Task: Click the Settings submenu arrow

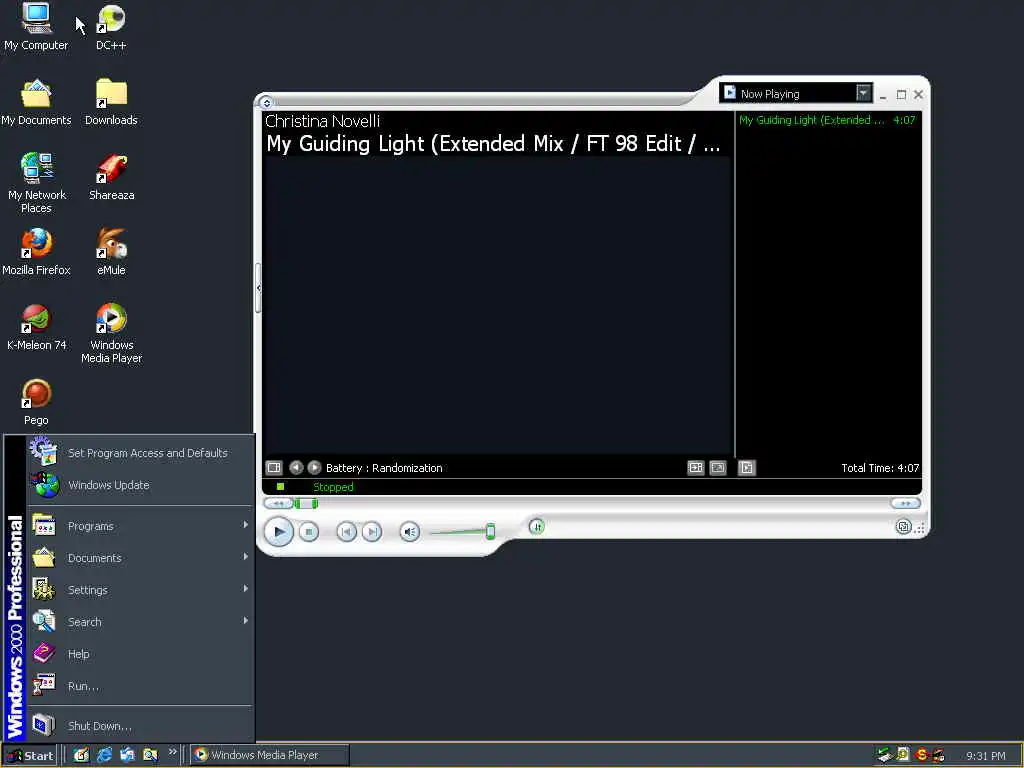Action: [x=246, y=588]
